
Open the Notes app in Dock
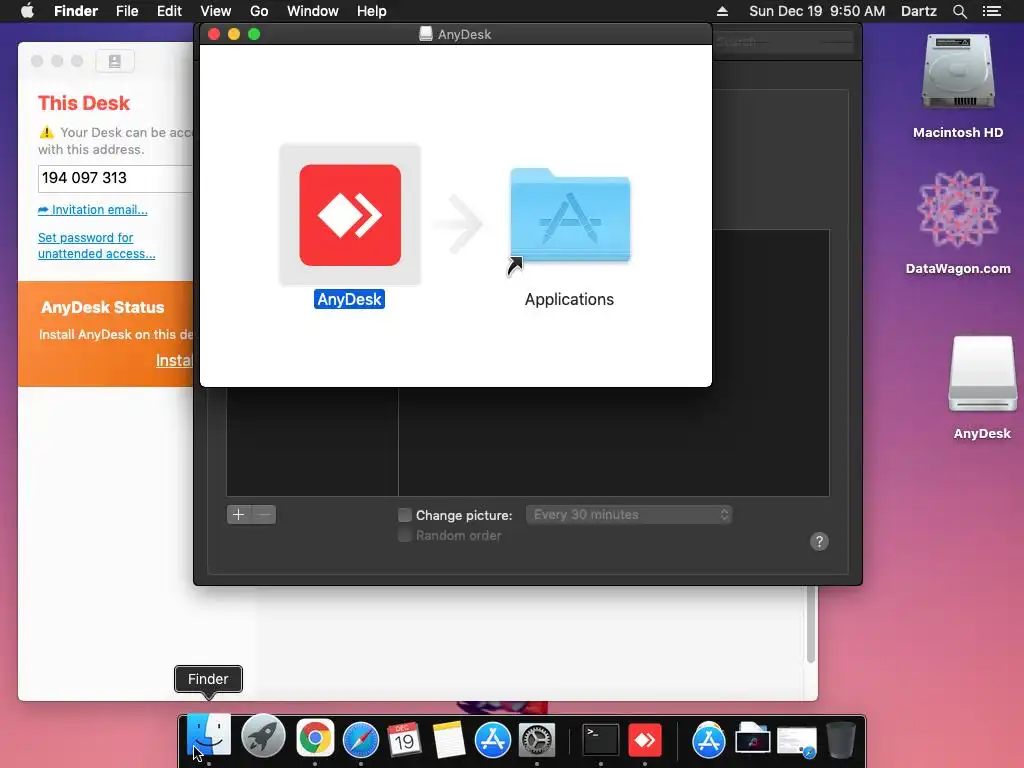tap(449, 739)
